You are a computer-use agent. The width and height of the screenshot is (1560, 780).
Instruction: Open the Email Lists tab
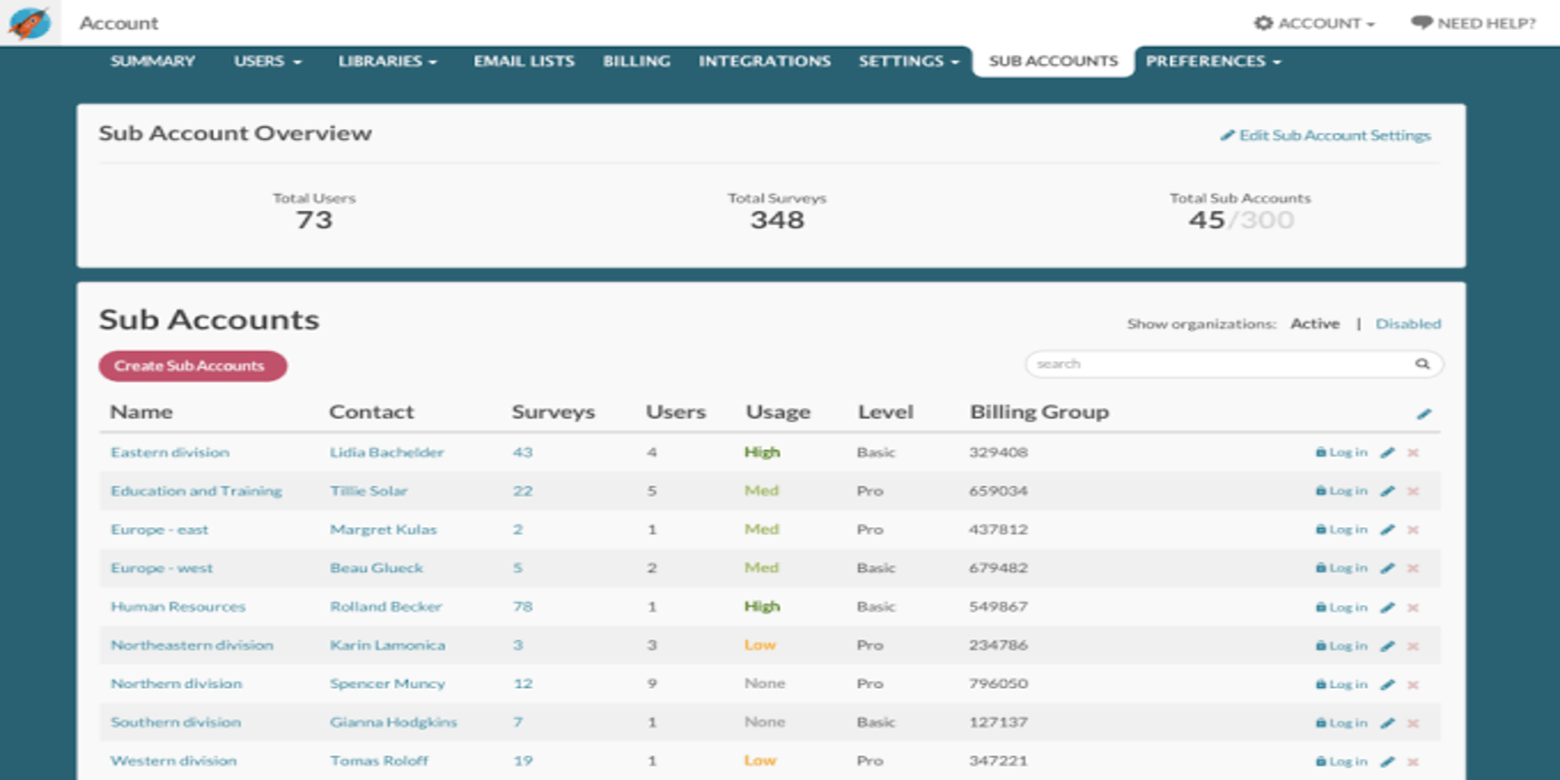coord(524,61)
